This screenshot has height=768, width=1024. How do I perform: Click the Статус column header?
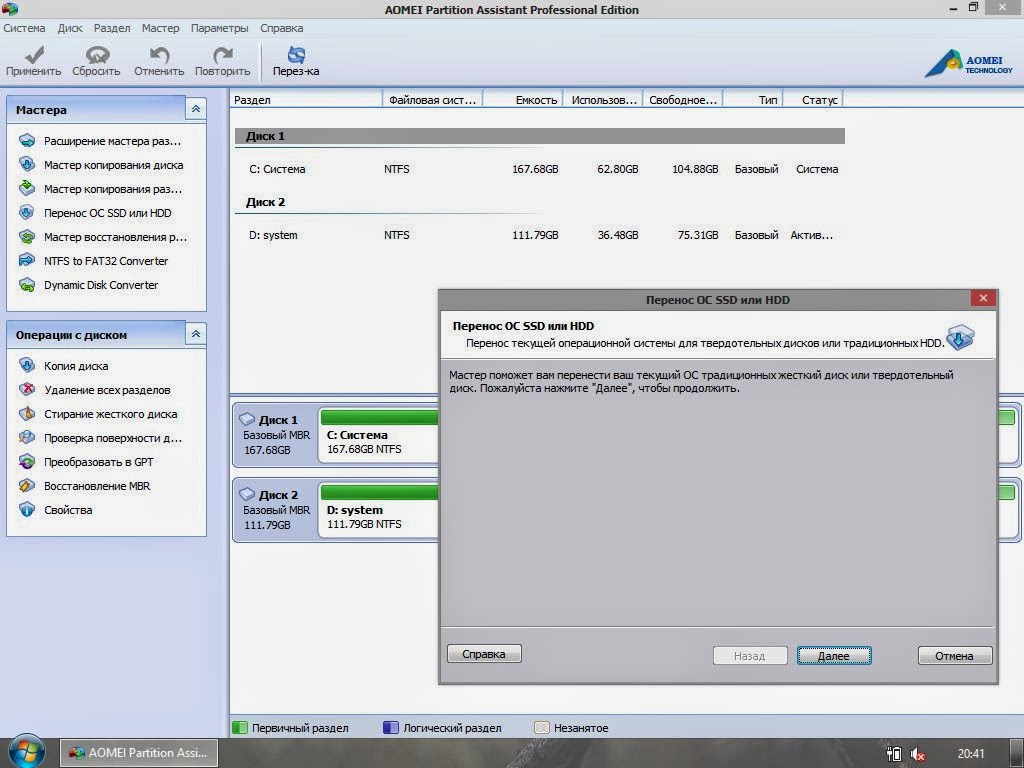(813, 100)
